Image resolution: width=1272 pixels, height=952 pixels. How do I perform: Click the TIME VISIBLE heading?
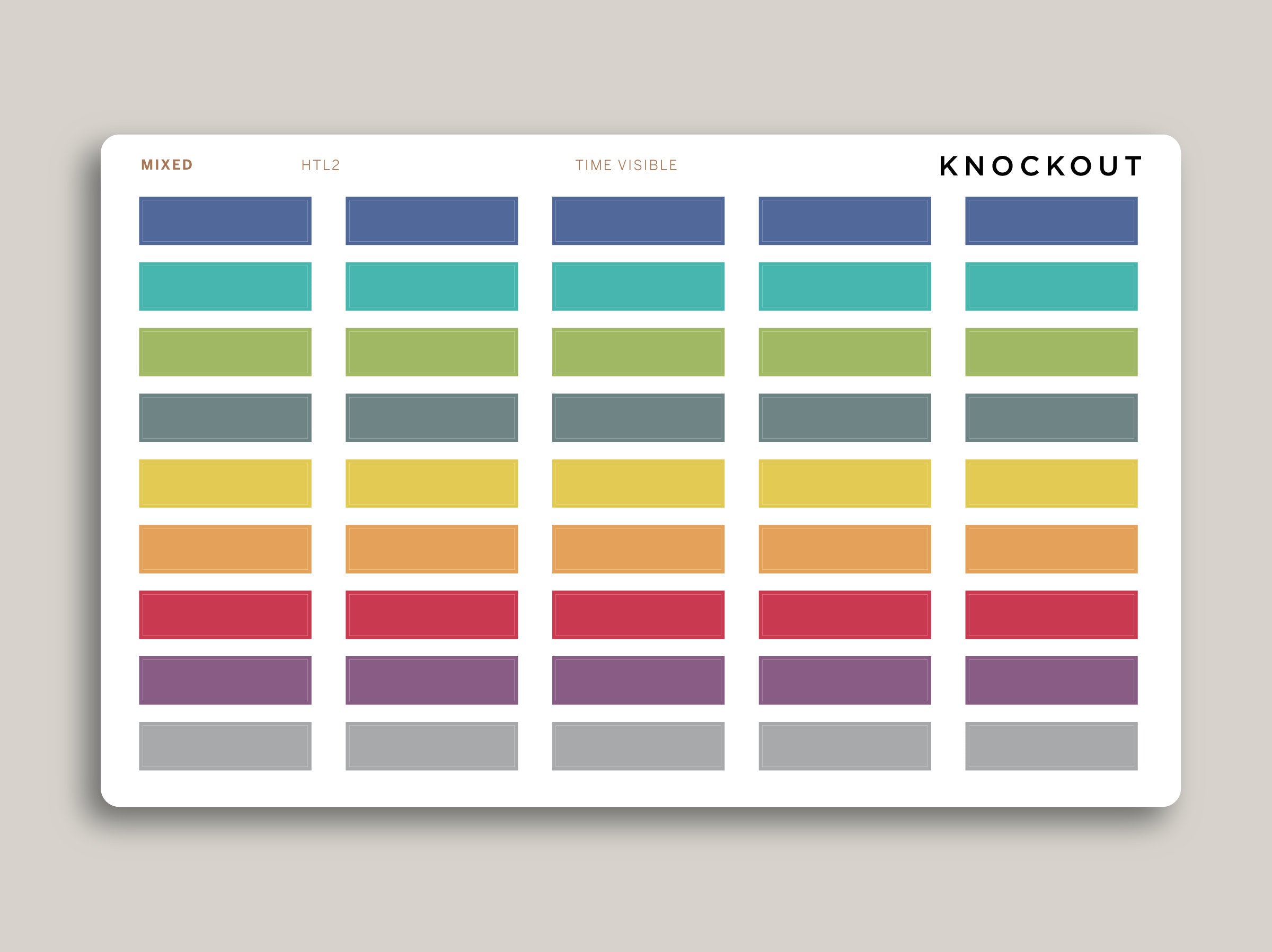[x=626, y=166]
